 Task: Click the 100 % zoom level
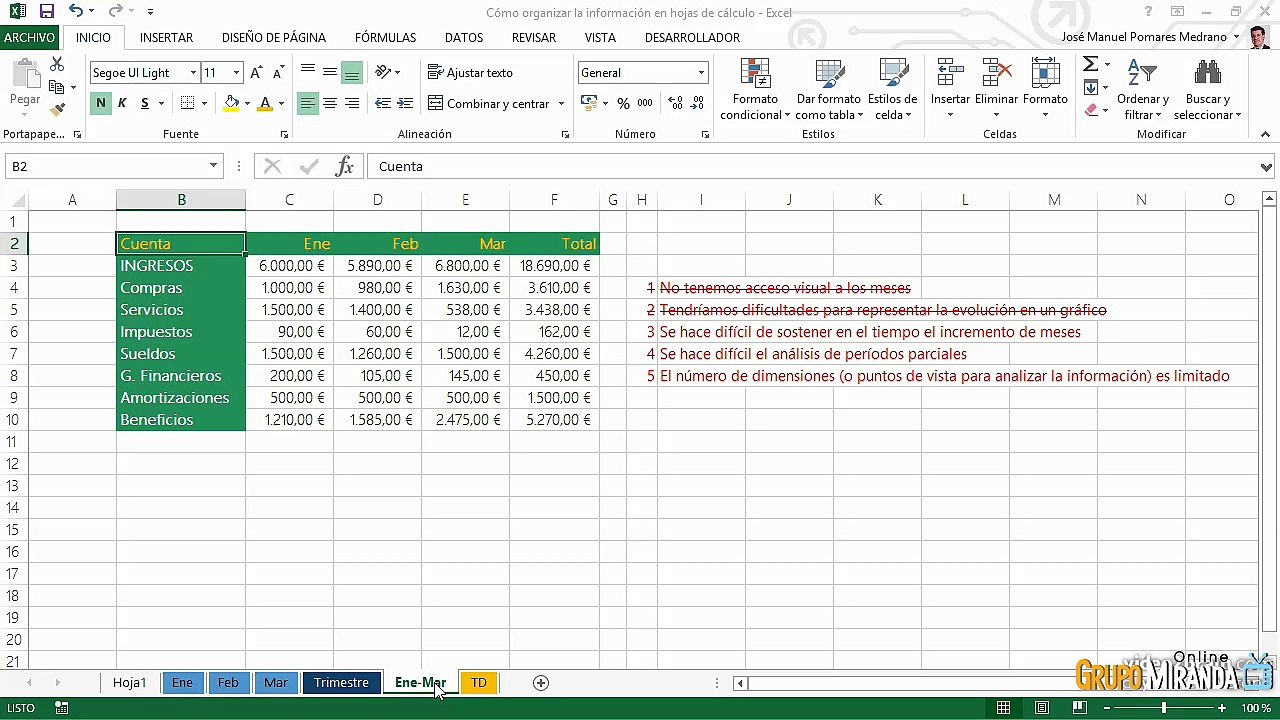click(x=1256, y=708)
